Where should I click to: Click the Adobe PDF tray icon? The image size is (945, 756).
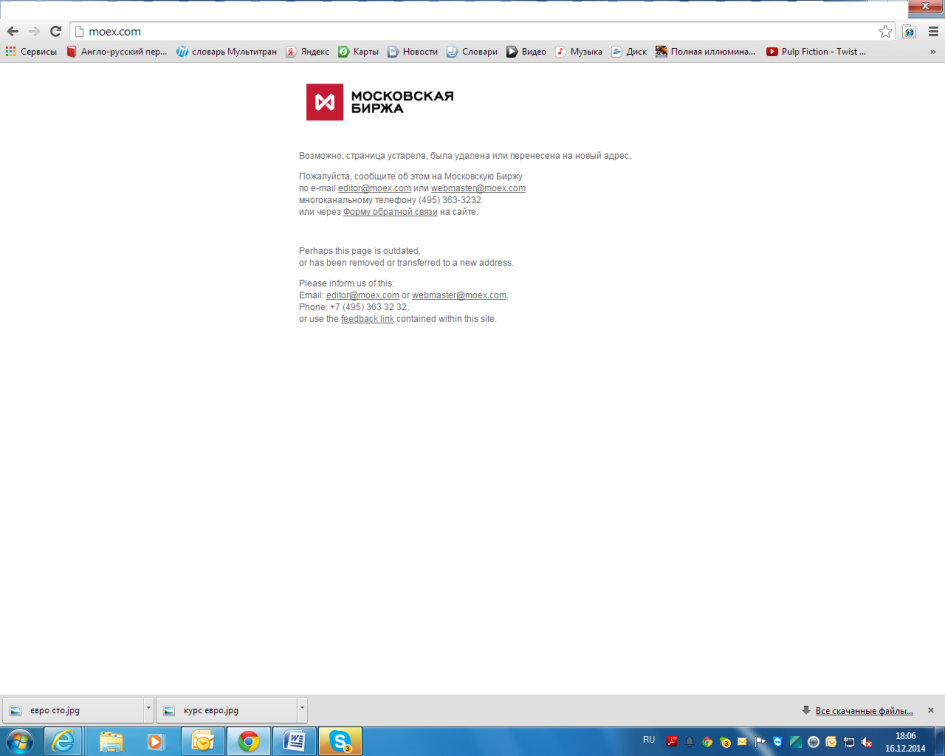pyautogui.click(x=671, y=742)
